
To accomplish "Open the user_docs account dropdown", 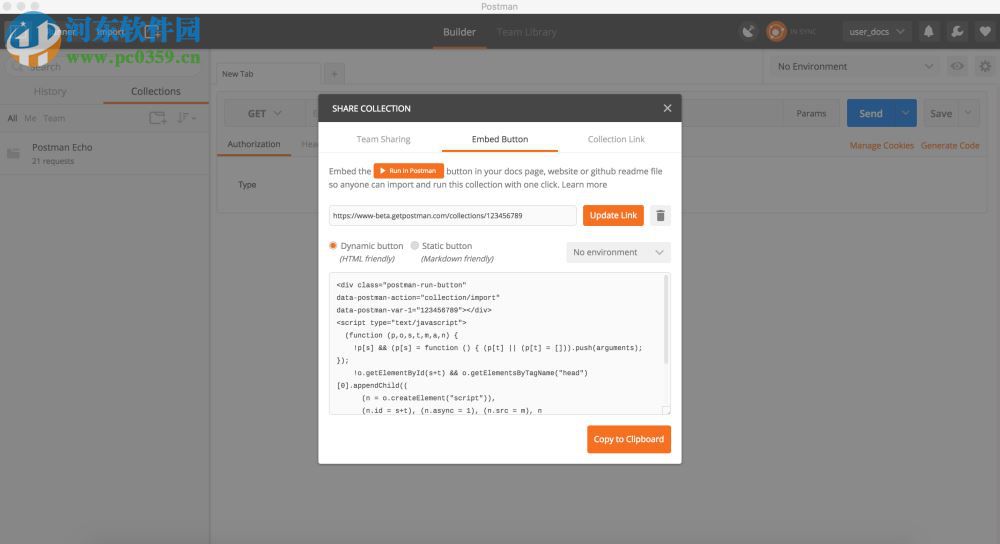I will click(x=876, y=31).
